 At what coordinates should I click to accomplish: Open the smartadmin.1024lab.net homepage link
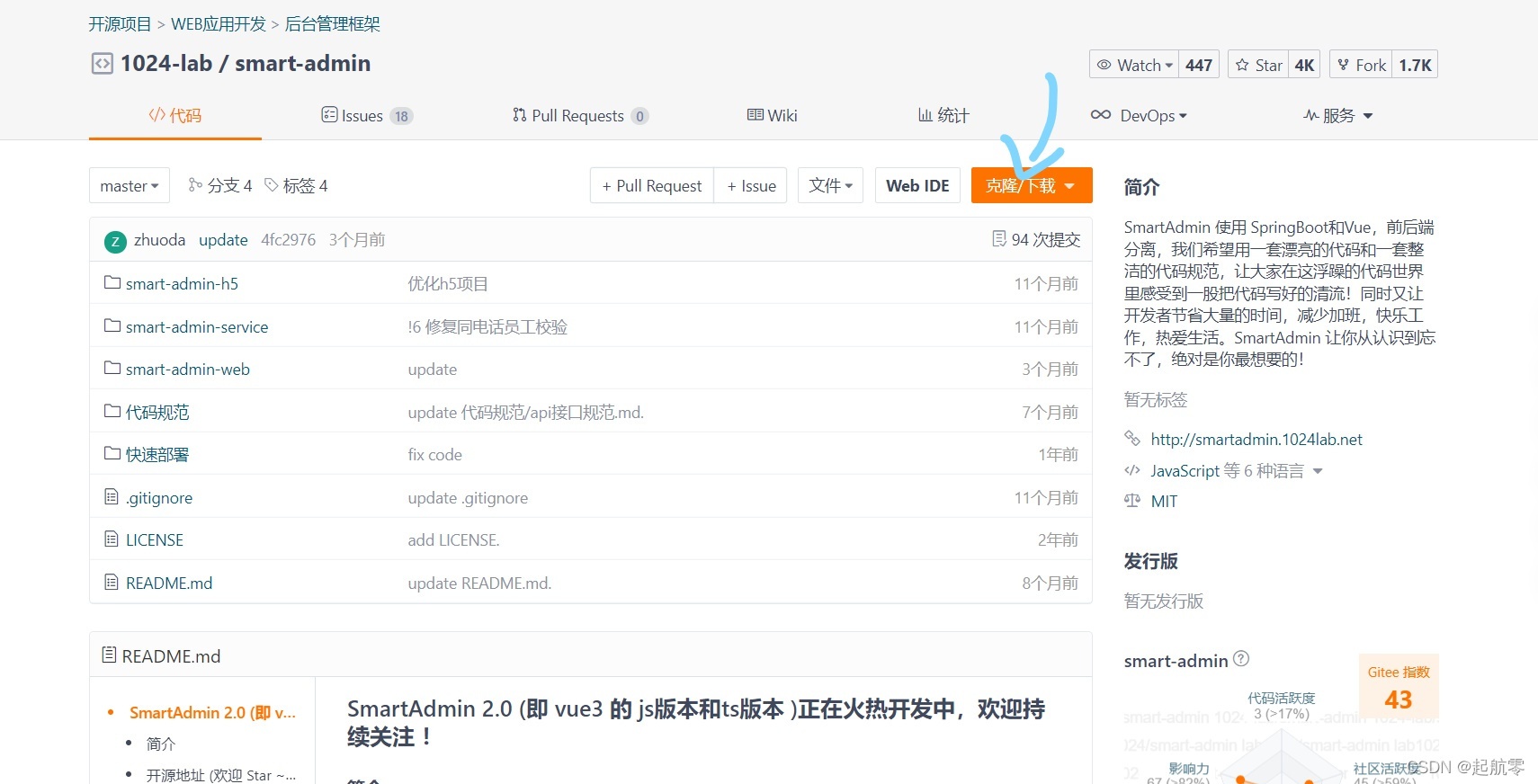point(1256,440)
